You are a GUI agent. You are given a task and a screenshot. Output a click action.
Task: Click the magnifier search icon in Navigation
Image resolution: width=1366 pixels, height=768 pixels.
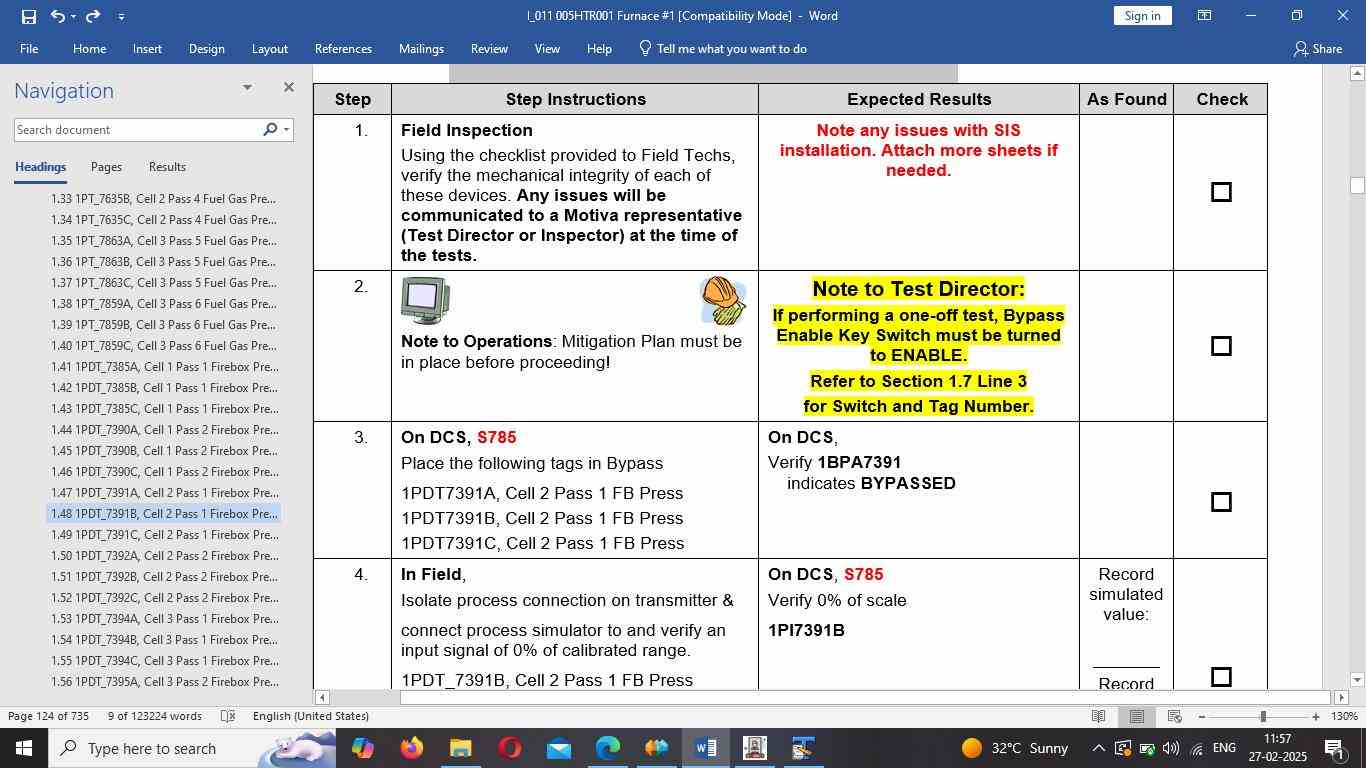269,130
